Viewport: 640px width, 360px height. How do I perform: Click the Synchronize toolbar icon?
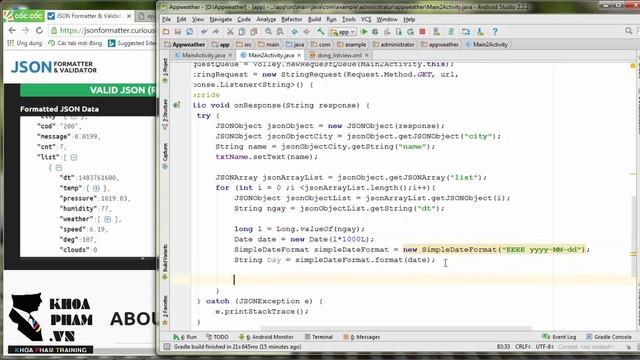189,31
